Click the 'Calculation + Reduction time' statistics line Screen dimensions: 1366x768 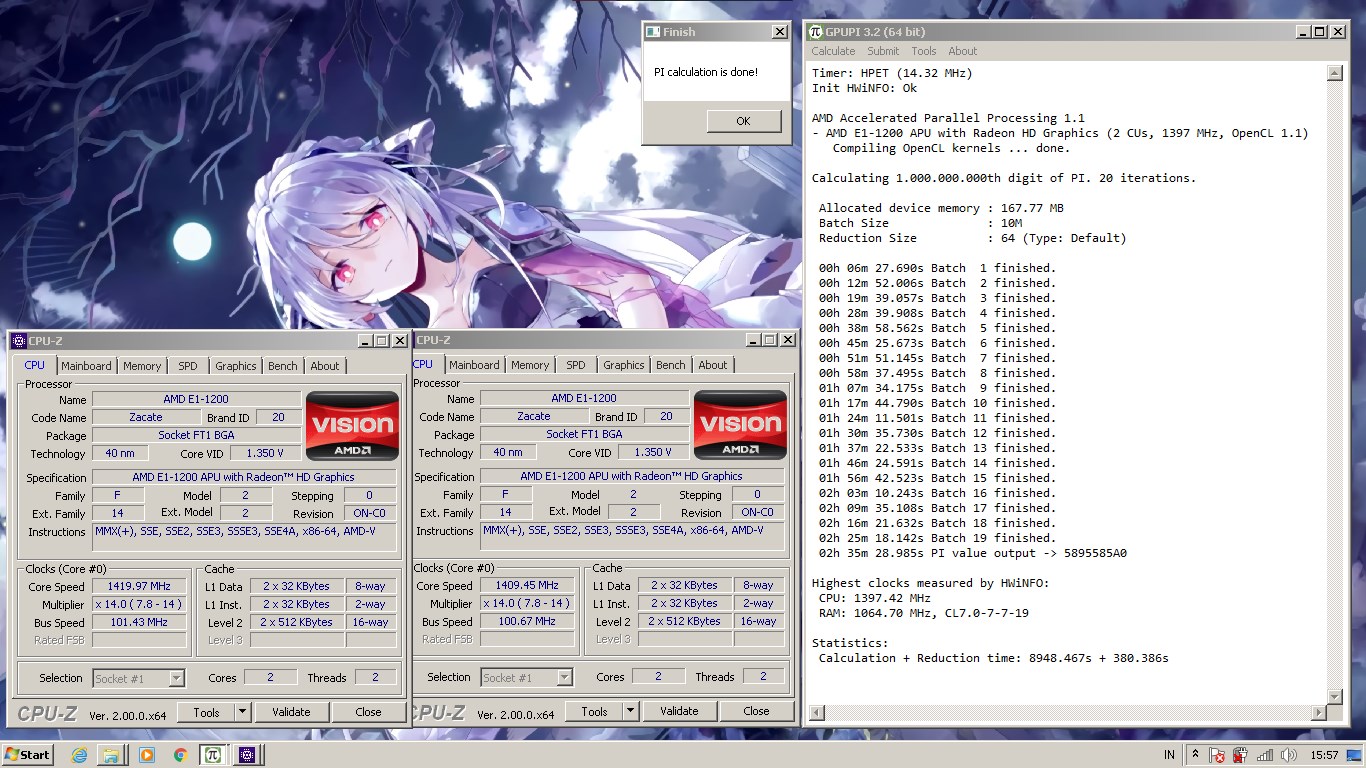tap(993, 658)
